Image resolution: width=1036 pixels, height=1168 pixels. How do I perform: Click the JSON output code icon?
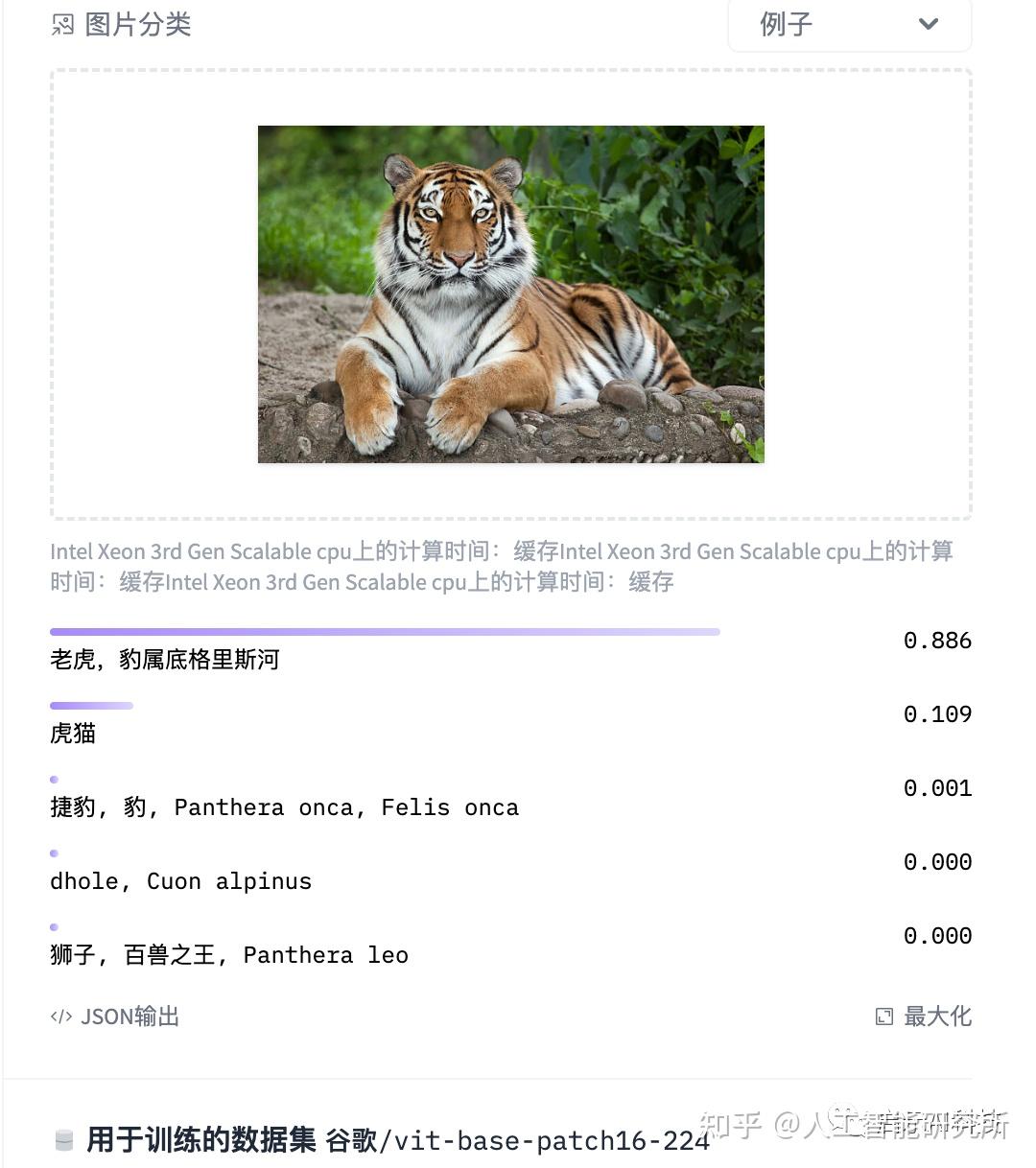tap(60, 1016)
